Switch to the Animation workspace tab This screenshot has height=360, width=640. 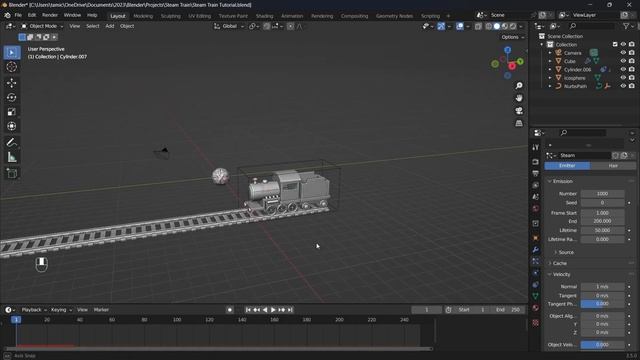click(x=292, y=16)
